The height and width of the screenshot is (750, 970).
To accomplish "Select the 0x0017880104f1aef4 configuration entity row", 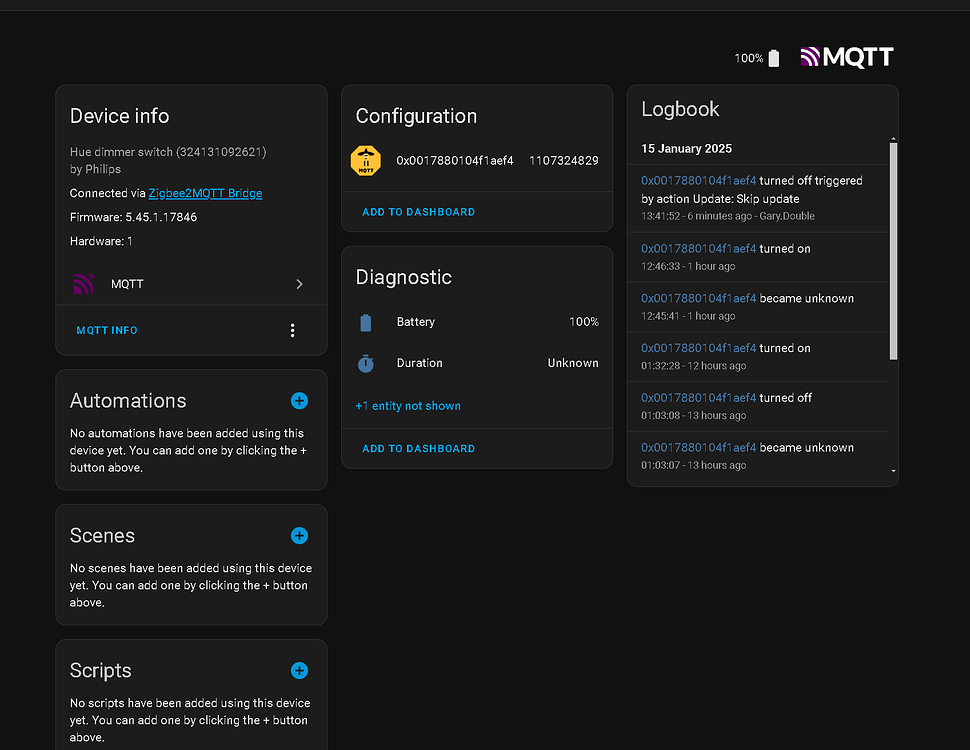I will (x=477, y=161).
